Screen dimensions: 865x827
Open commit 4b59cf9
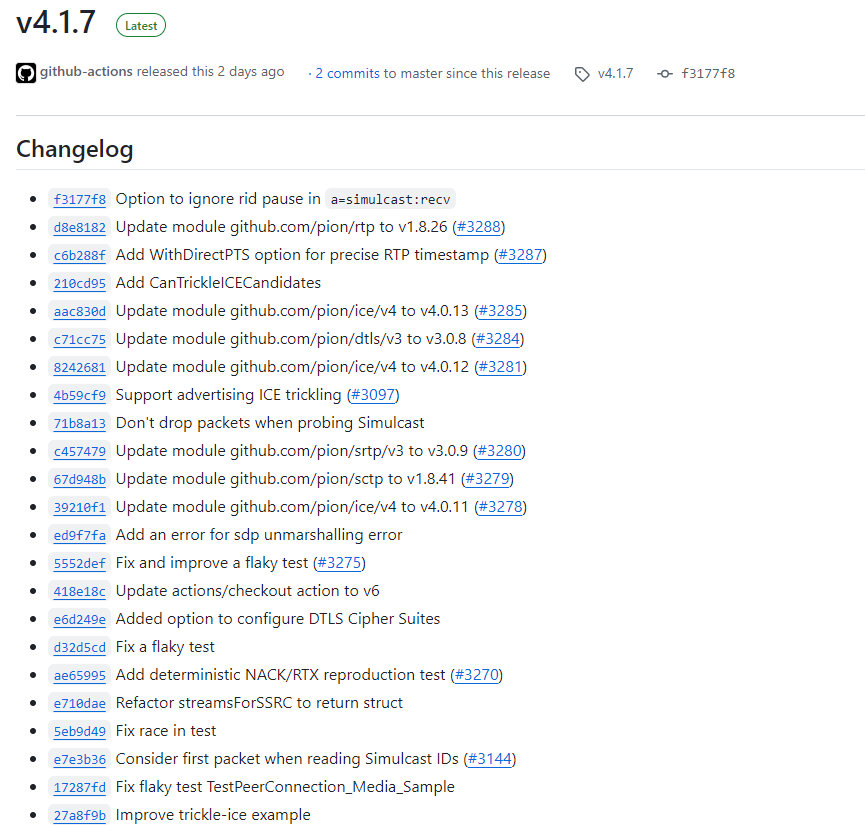(x=79, y=396)
